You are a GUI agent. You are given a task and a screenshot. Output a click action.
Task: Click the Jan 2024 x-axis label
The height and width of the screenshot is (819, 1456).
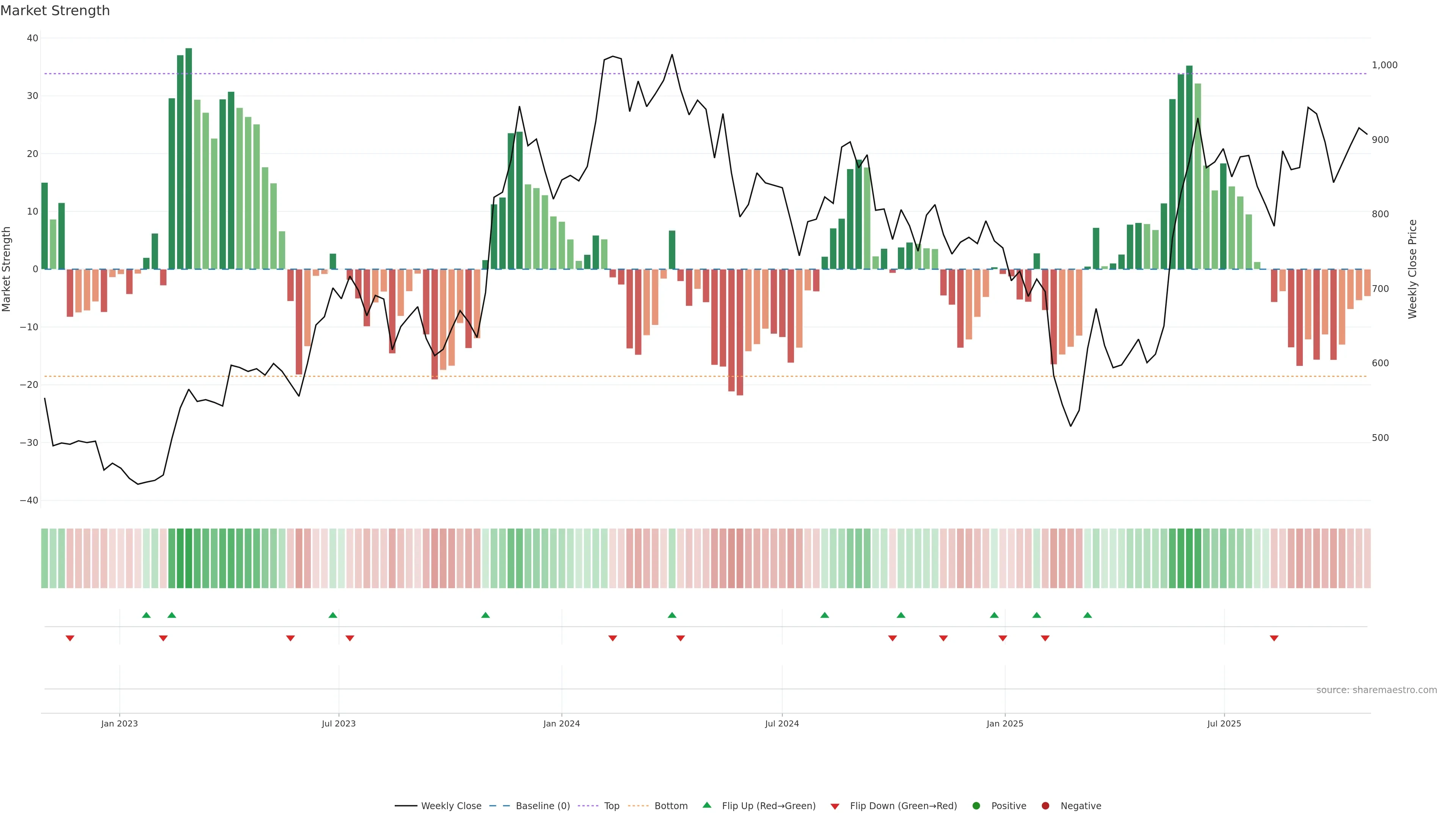click(x=561, y=723)
